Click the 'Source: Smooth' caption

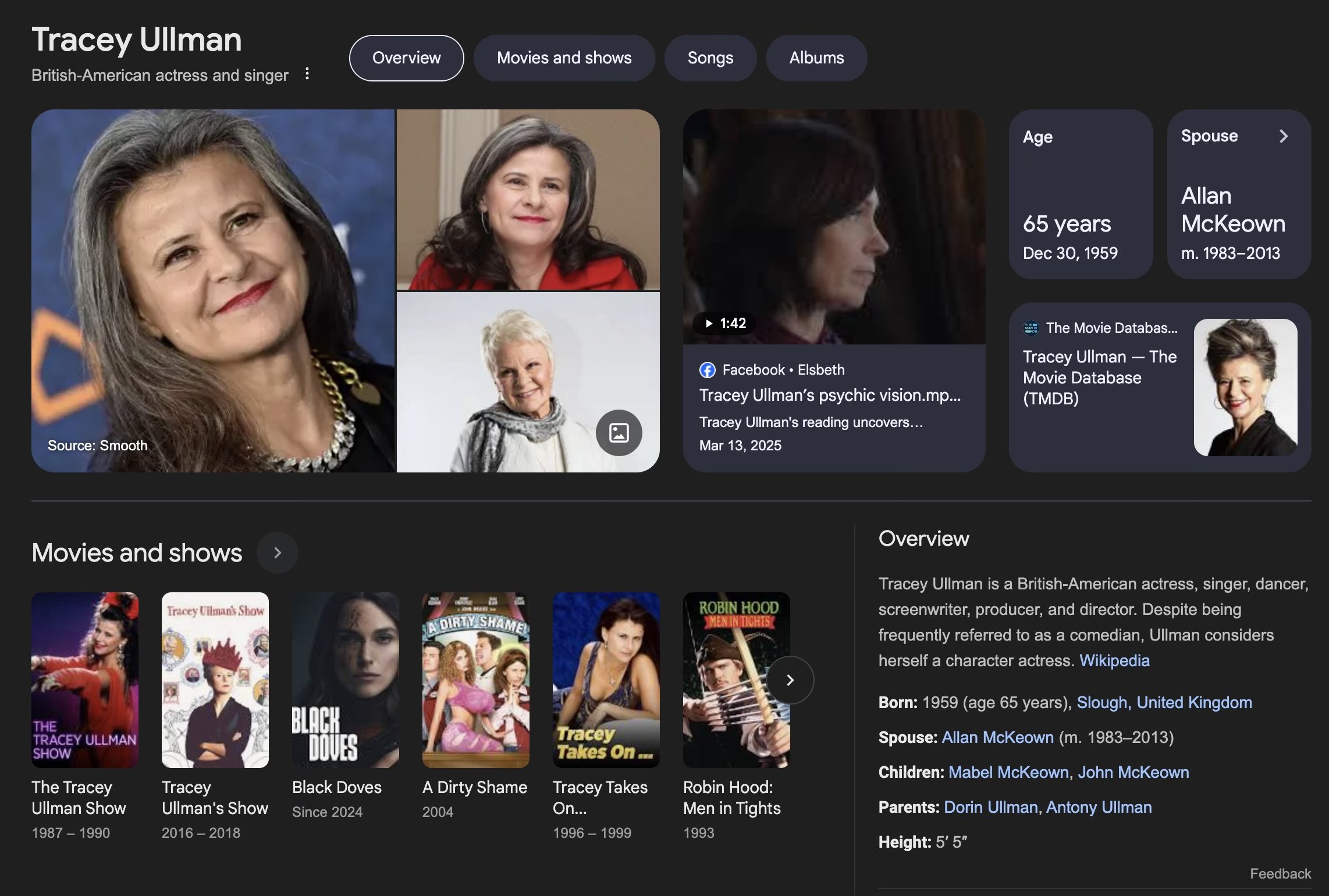(x=98, y=446)
